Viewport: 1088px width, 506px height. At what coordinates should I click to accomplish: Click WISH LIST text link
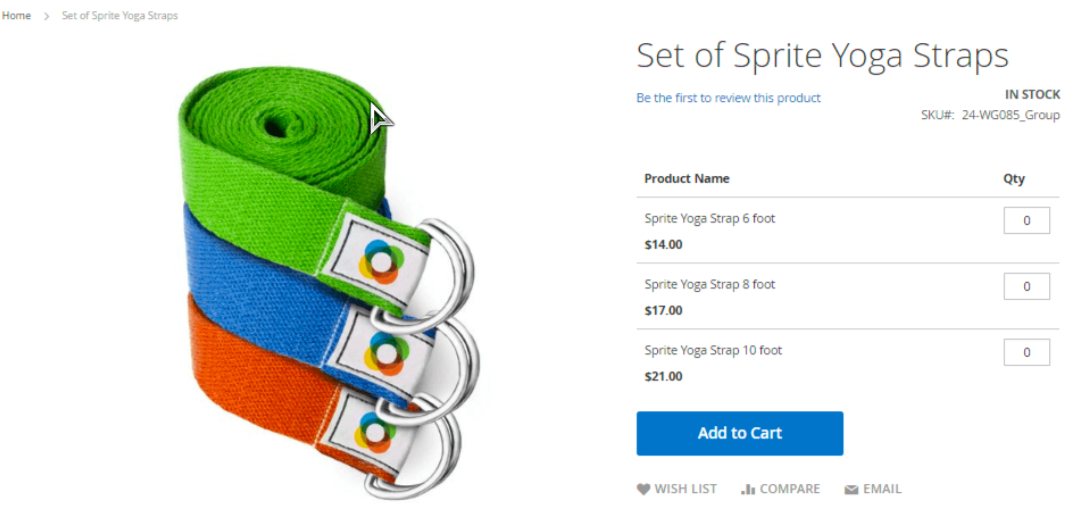[686, 489]
